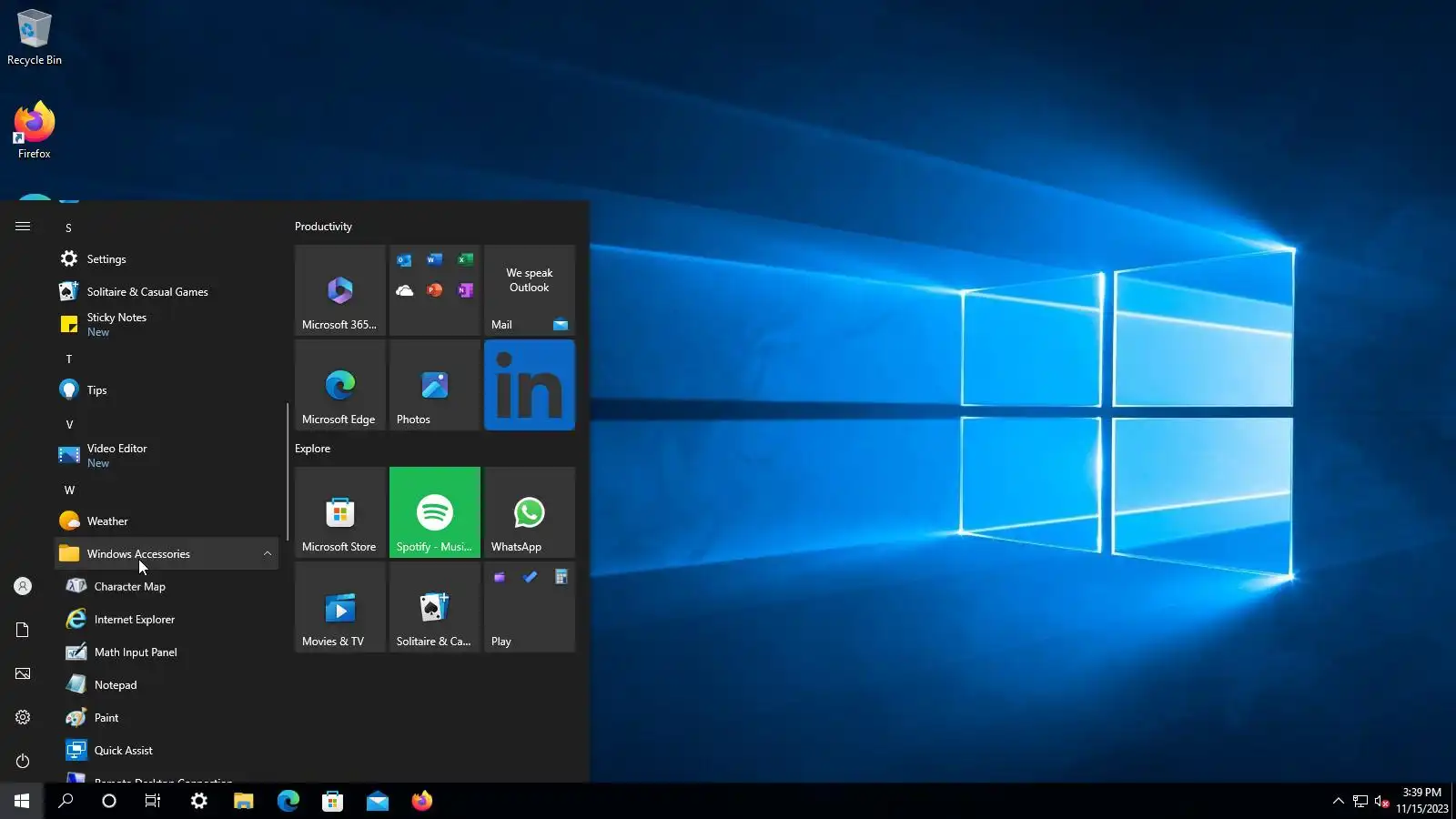This screenshot has height=819, width=1456.
Task: Open the Play folder tile
Action: (x=530, y=607)
